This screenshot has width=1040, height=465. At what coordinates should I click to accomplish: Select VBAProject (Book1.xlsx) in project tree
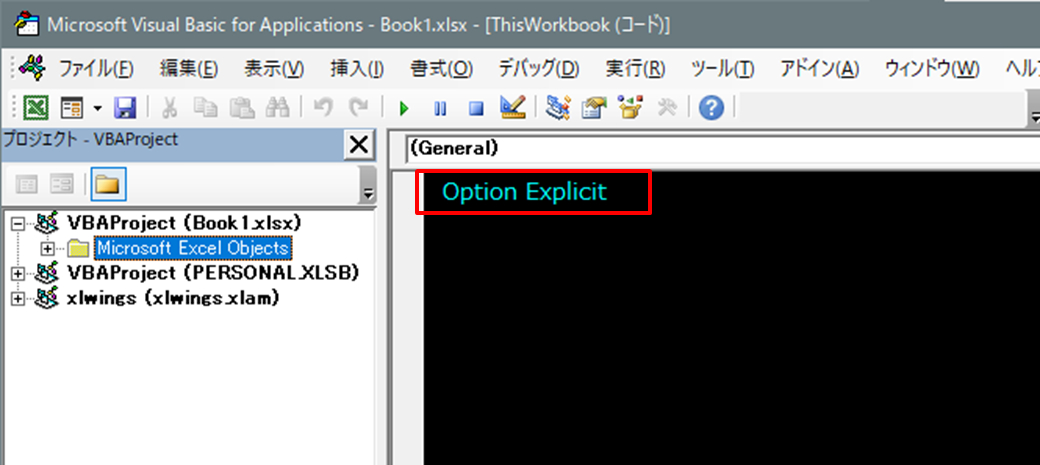[184, 222]
